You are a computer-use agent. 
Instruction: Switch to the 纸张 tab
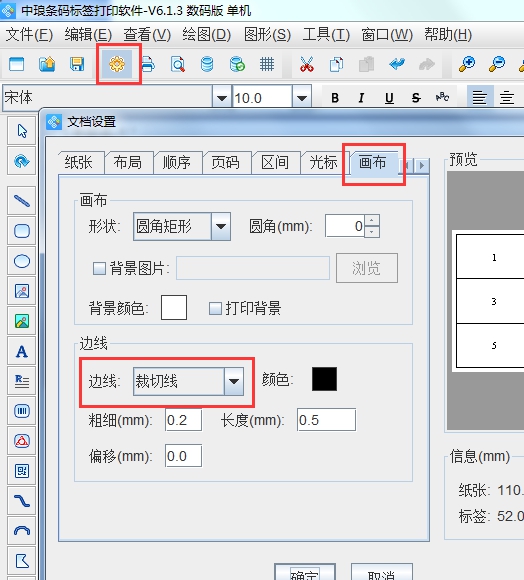[x=81, y=162]
